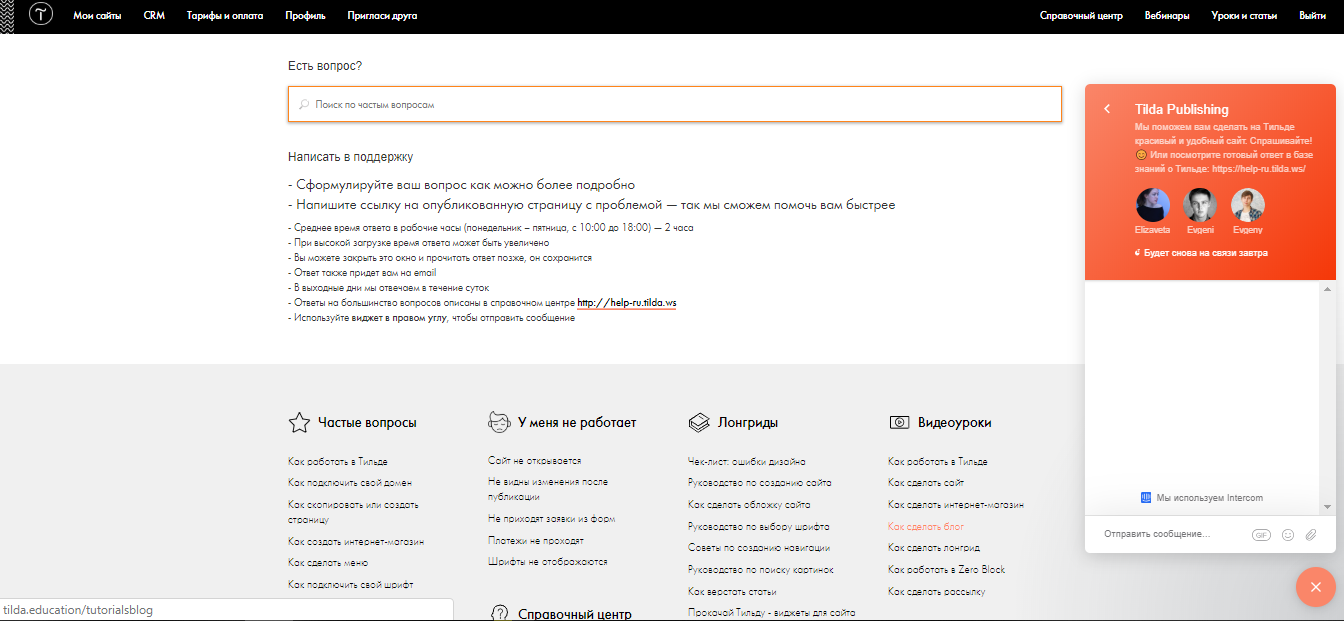This screenshot has height=621, width=1344.
Task: Focus the Поиск по частым вопросам field
Action: [675, 104]
